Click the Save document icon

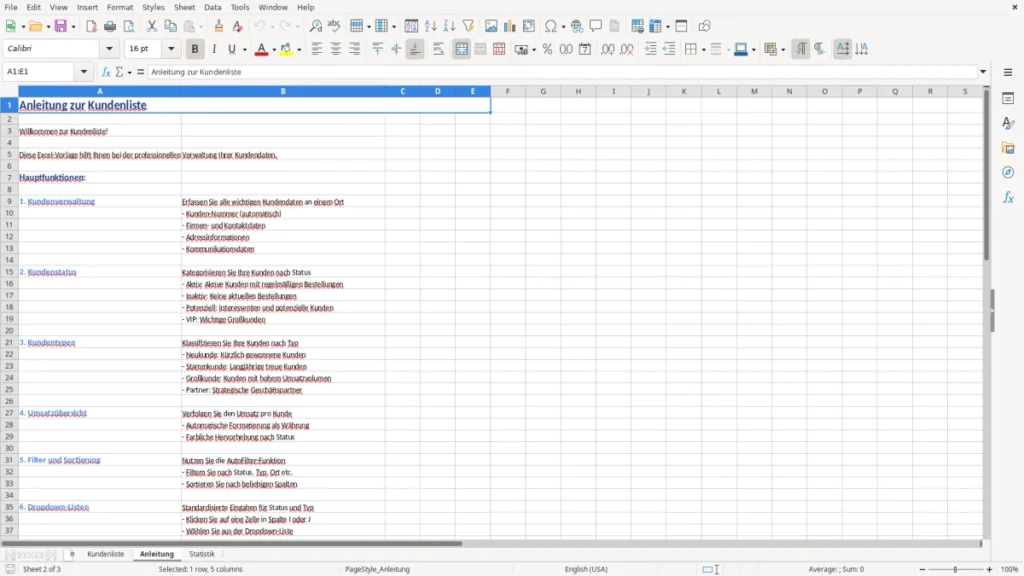point(61,26)
